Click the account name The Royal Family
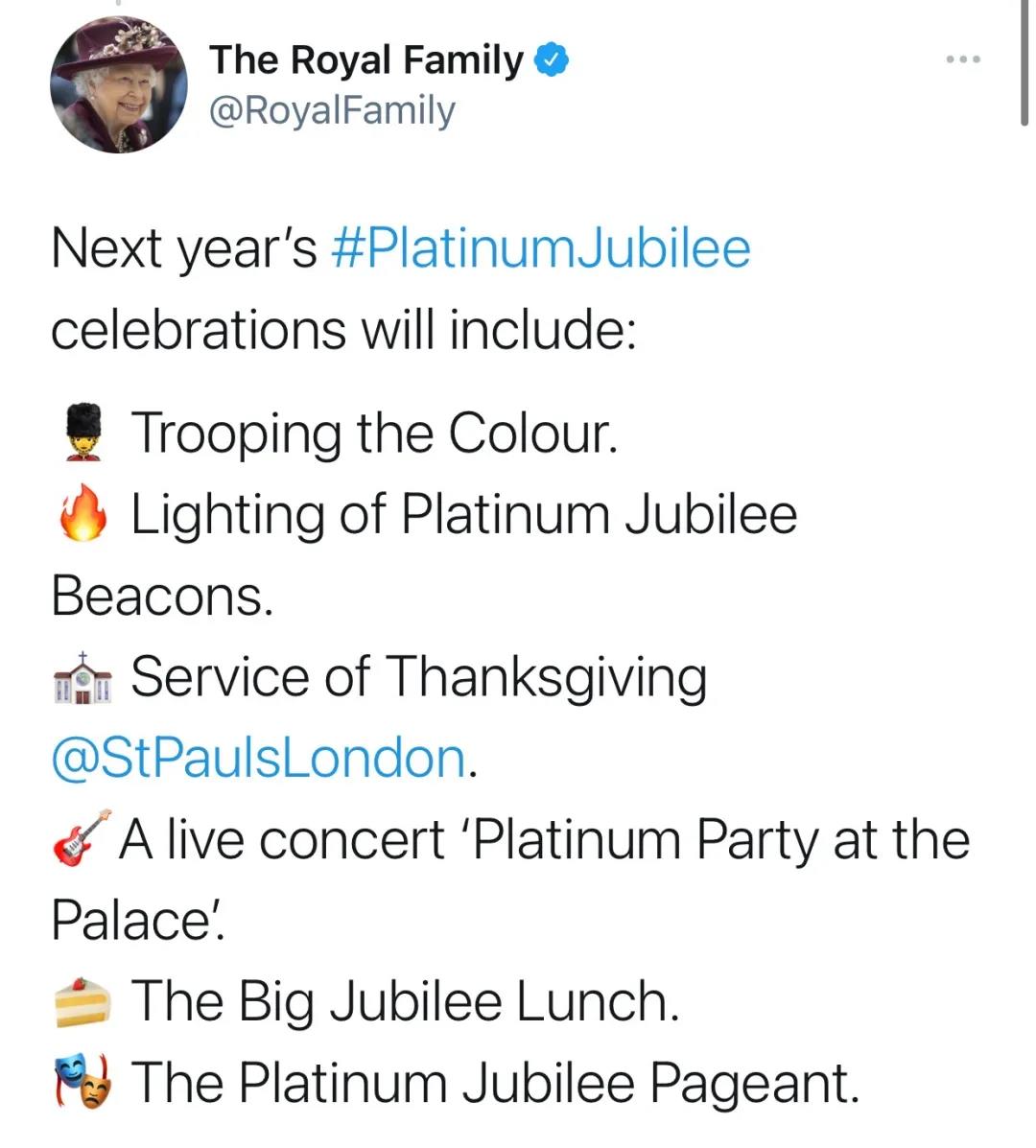Image resolution: width=1036 pixels, height=1148 pixels. (x=366, y=60)
